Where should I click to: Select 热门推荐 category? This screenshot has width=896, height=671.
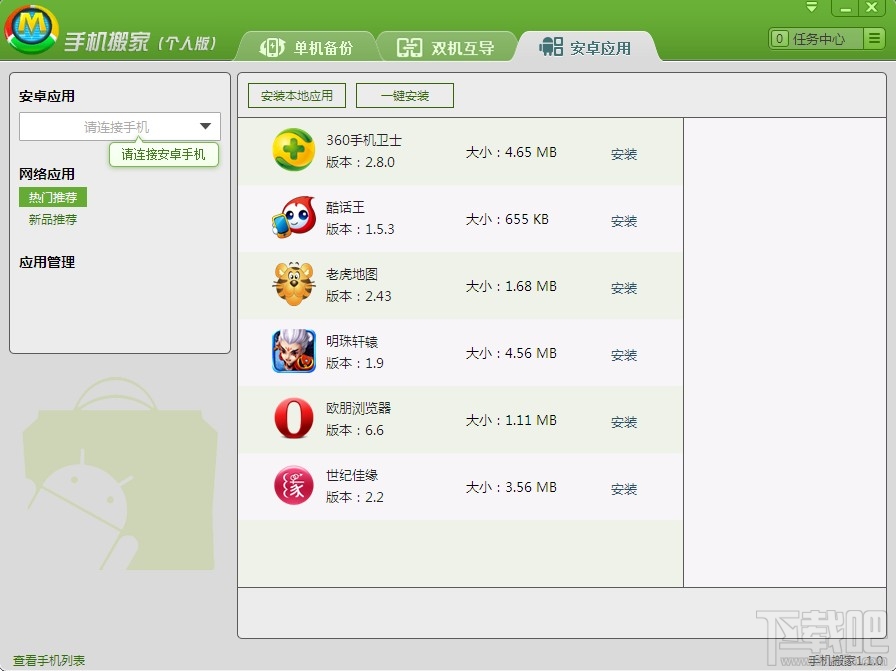(x=53, y=197)
